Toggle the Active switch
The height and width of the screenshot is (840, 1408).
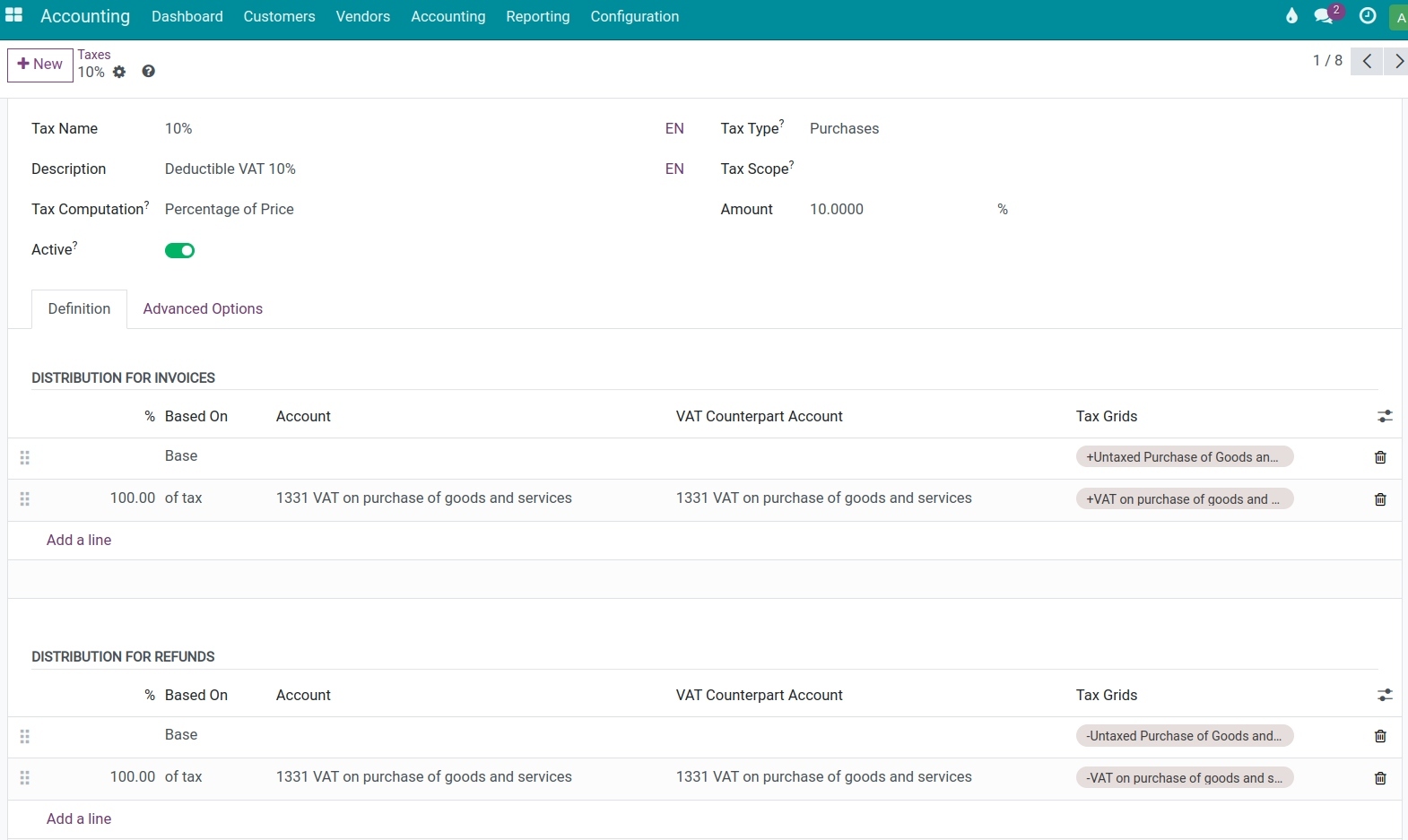179,250
